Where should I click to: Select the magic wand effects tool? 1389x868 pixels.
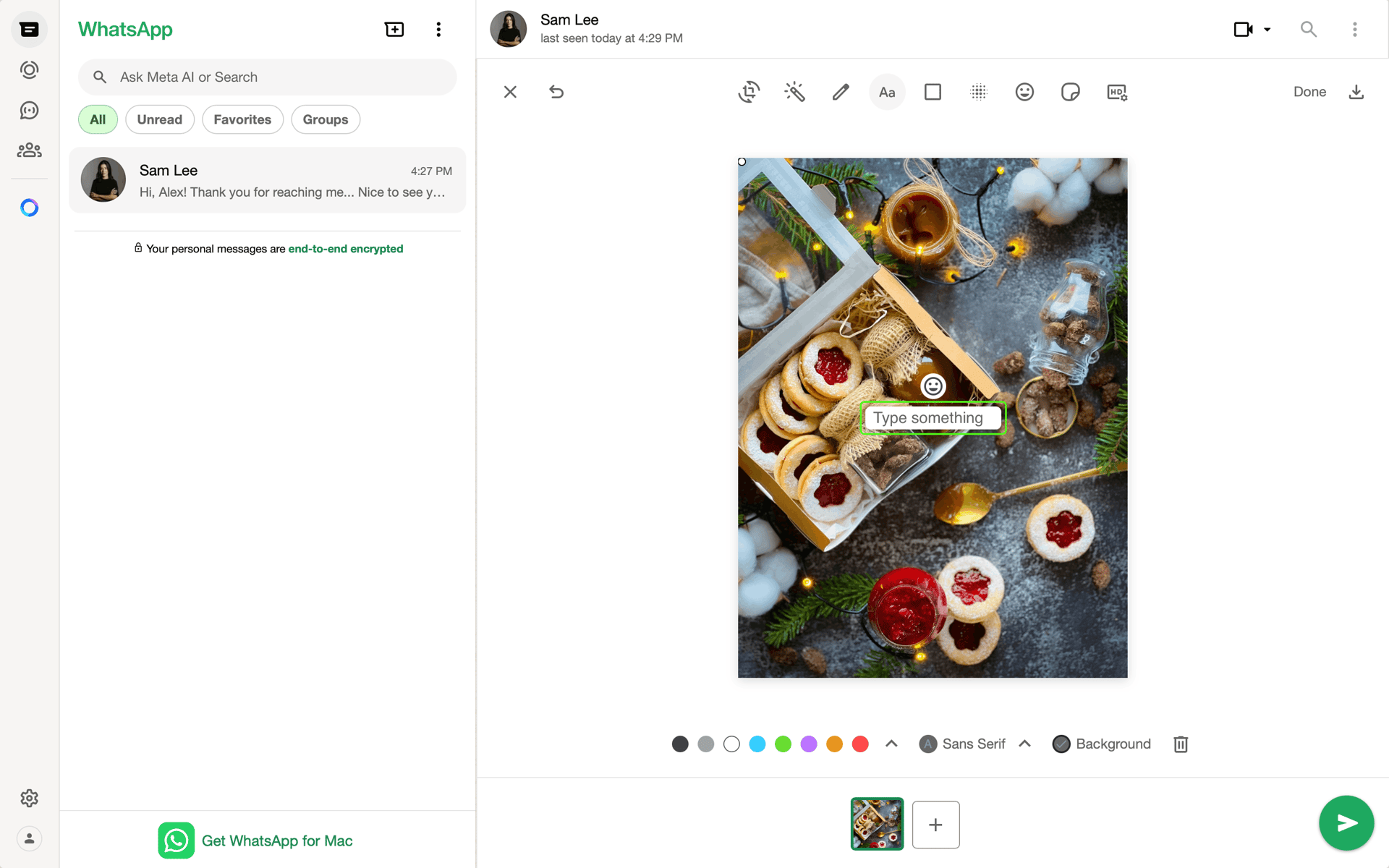tap(794, 92)
